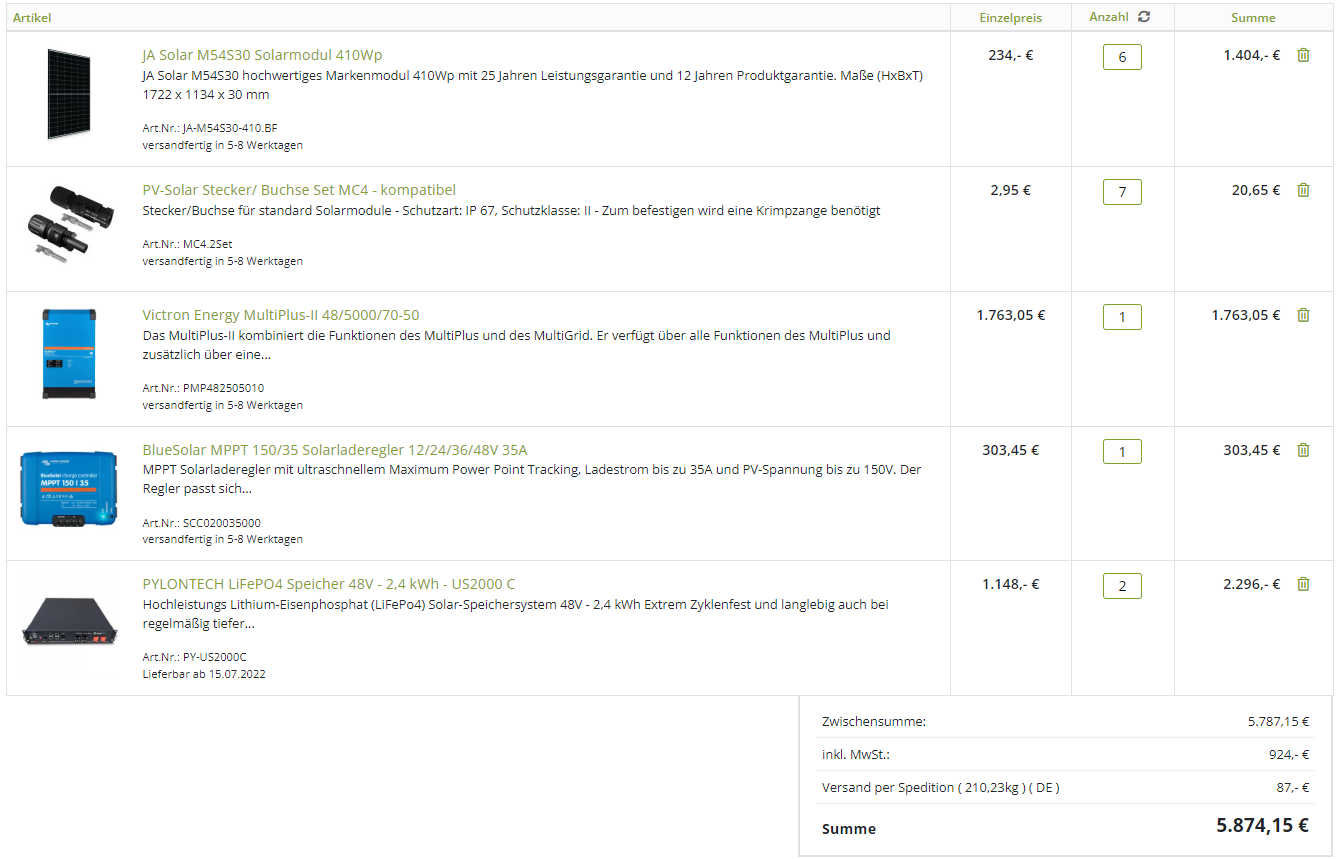1341x859 pixels.
Task: Open Victron Energy MultiPlus-II 48/5000/70-50 link
Action: coord(281,315)
